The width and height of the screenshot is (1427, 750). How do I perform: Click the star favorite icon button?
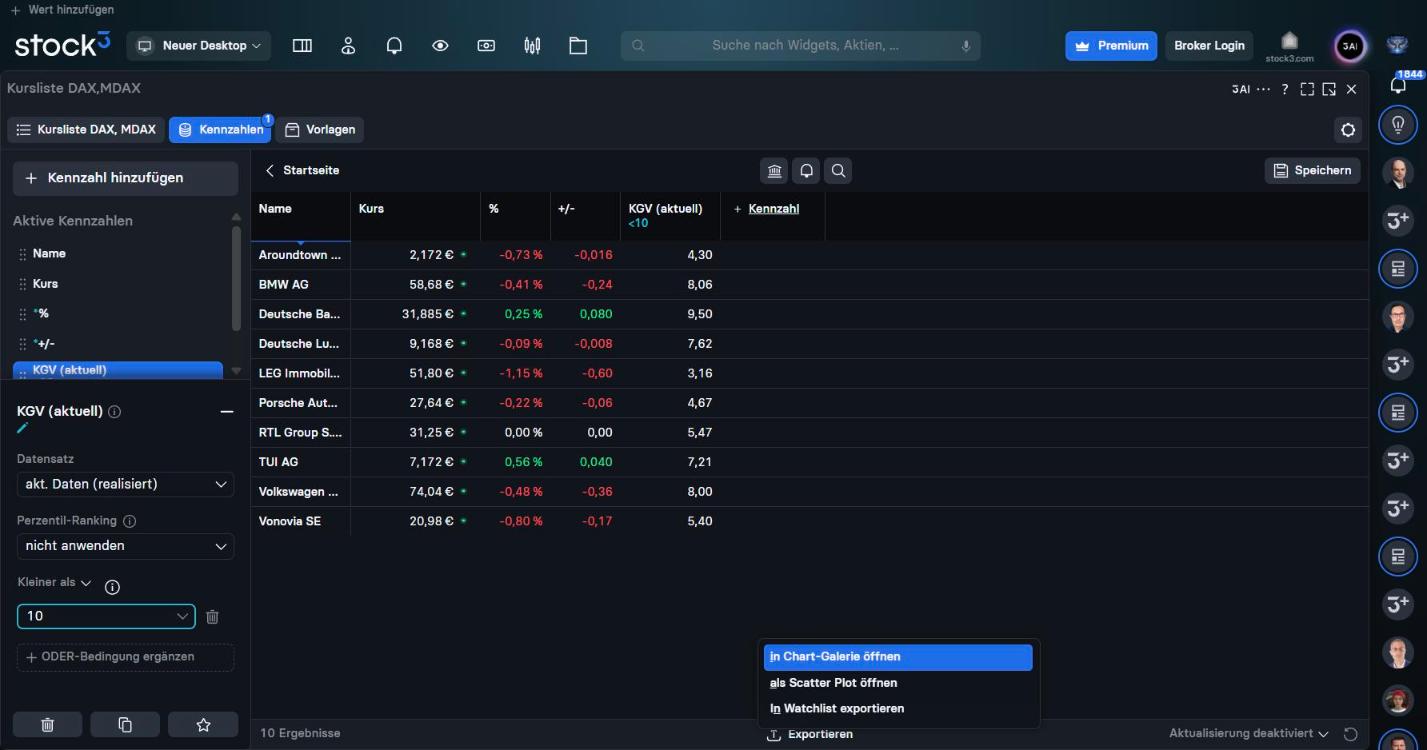coord(203,725)
